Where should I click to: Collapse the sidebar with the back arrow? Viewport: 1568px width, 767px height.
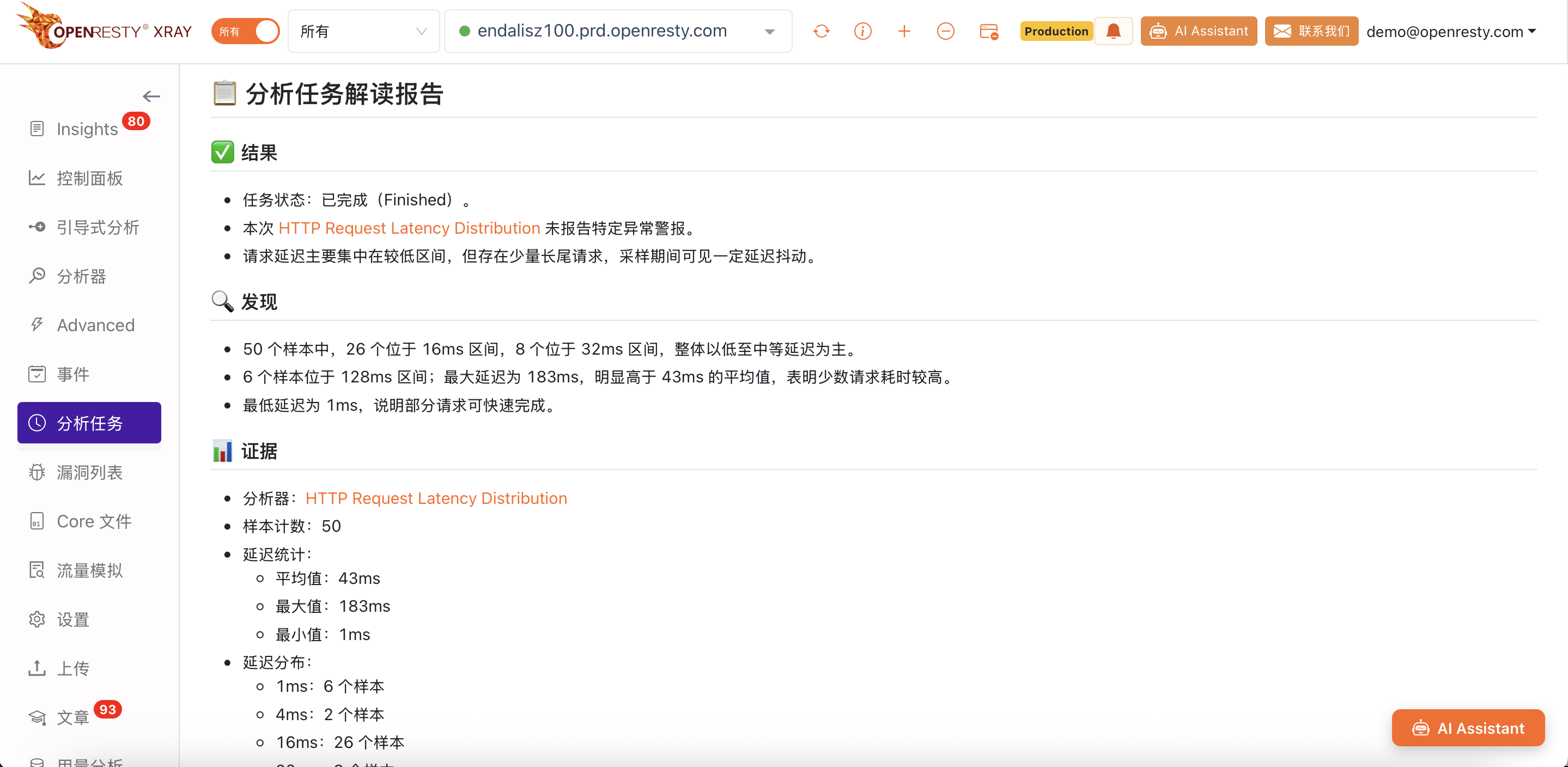click(151, 96)
